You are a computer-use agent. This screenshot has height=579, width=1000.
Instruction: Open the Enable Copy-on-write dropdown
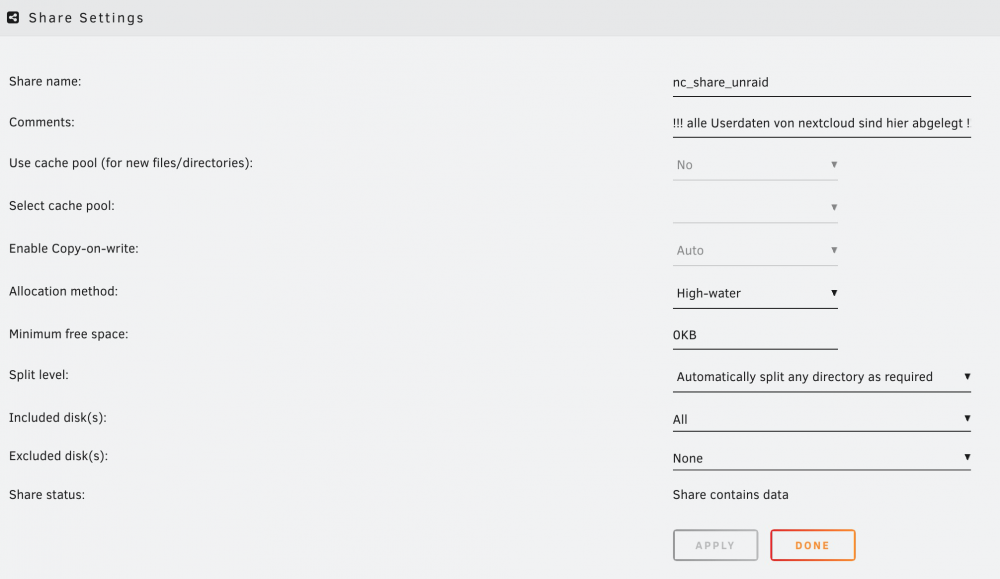coord(755,251)
